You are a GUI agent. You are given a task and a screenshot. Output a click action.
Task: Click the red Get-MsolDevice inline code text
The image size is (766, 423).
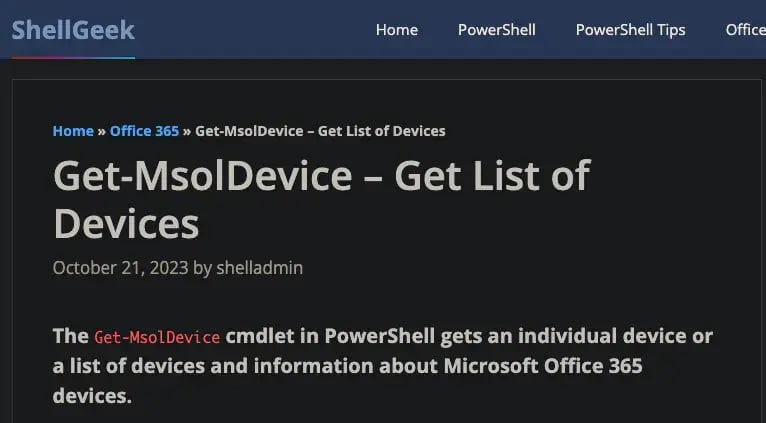(157, 337)
